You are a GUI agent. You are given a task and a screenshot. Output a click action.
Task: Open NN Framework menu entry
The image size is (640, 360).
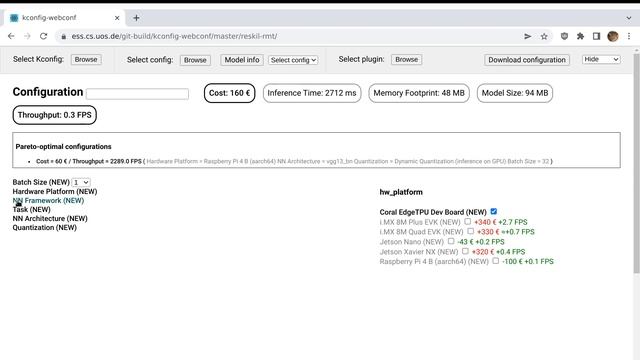pos(48,200)
